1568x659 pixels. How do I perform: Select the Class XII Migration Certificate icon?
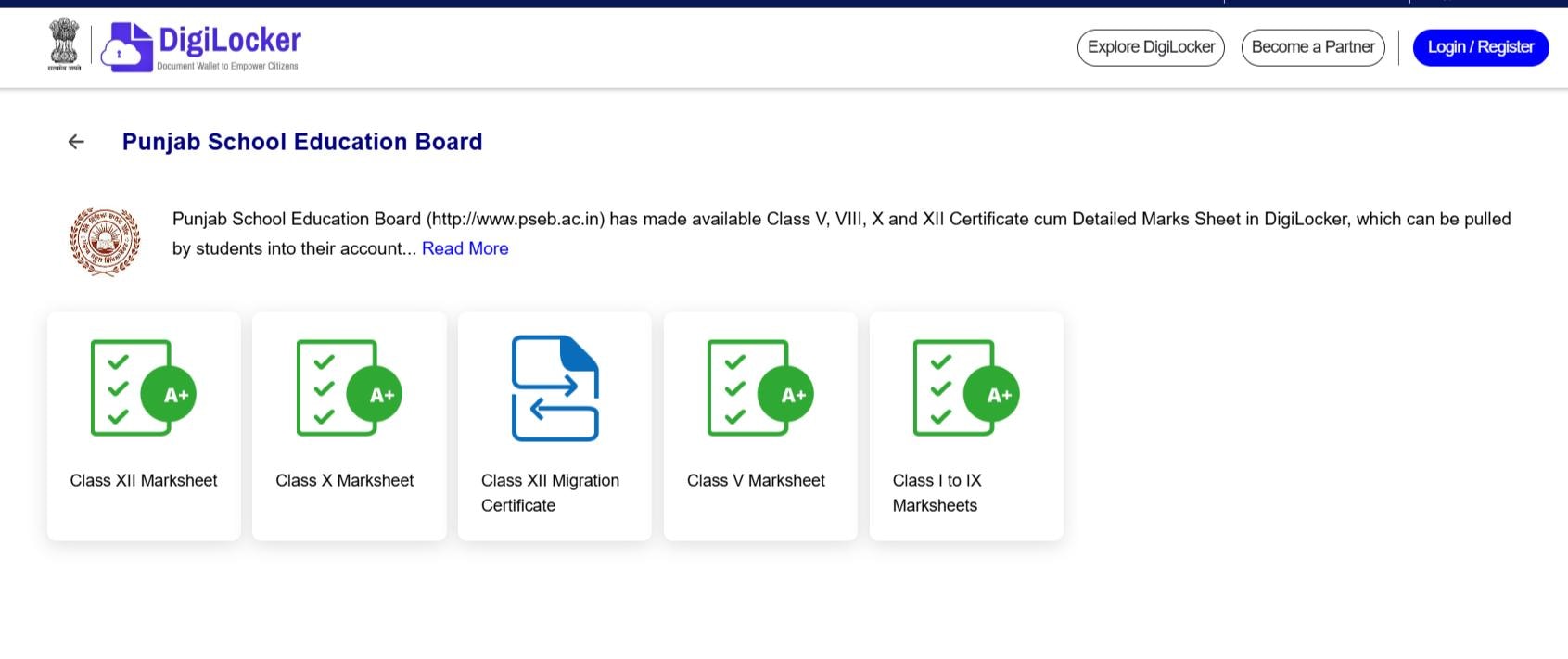(555, 388)
